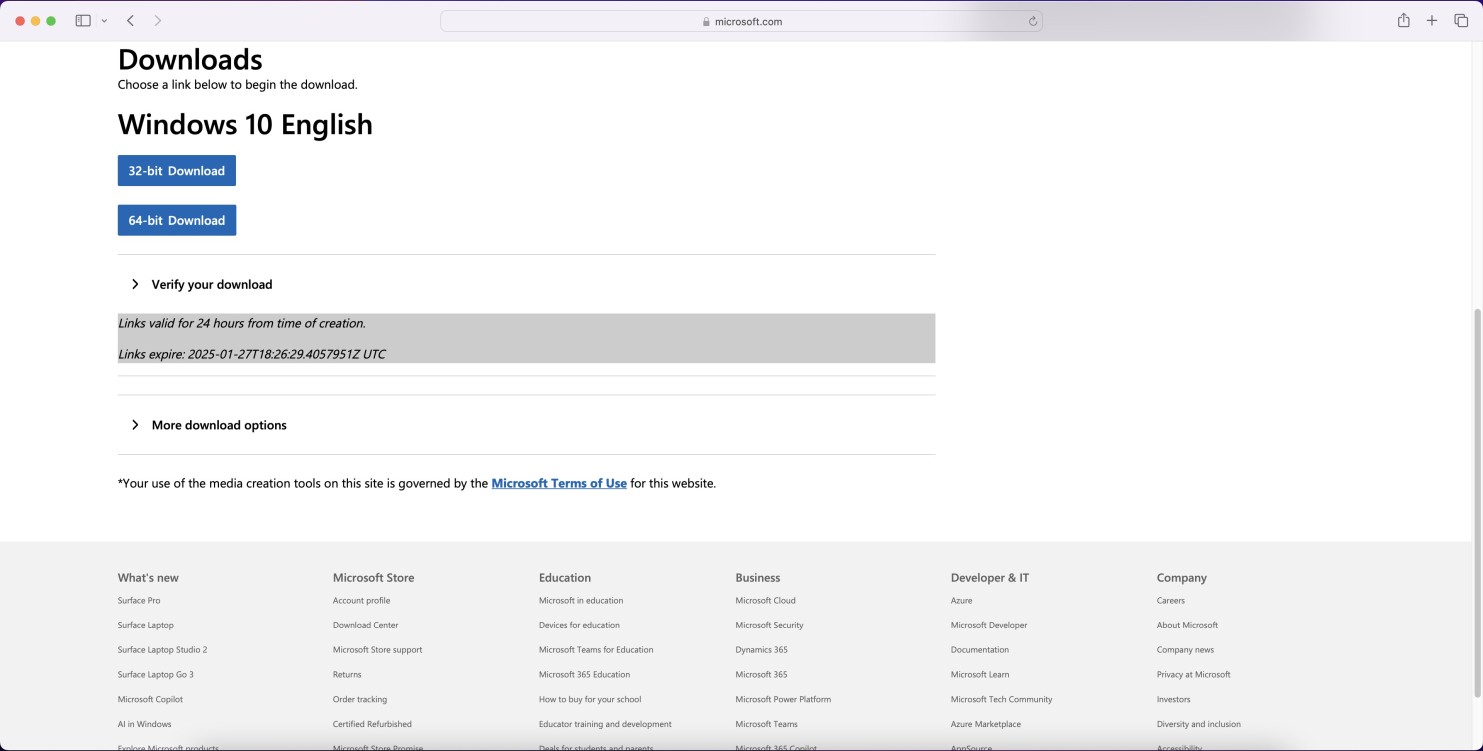Image resolution: width=1483 pixels, height=751 pixels.
Task: Click Safari sidebar toggle icon
Action: coord(83,21)
